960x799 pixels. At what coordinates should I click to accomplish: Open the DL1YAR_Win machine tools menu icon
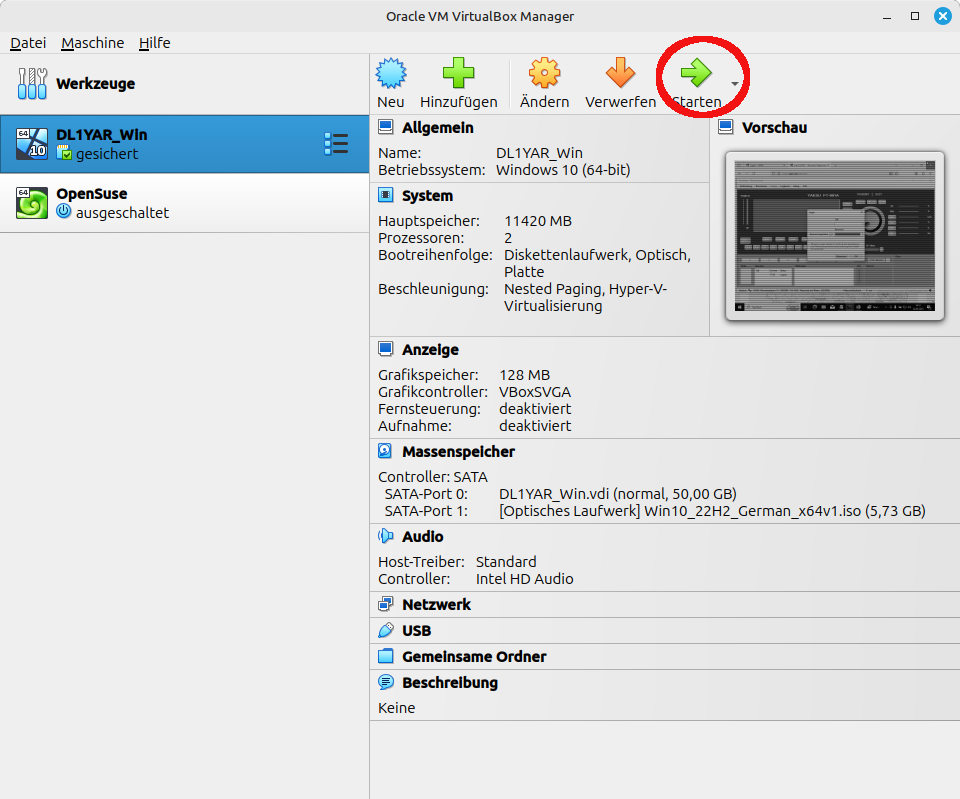coord(336,144)
